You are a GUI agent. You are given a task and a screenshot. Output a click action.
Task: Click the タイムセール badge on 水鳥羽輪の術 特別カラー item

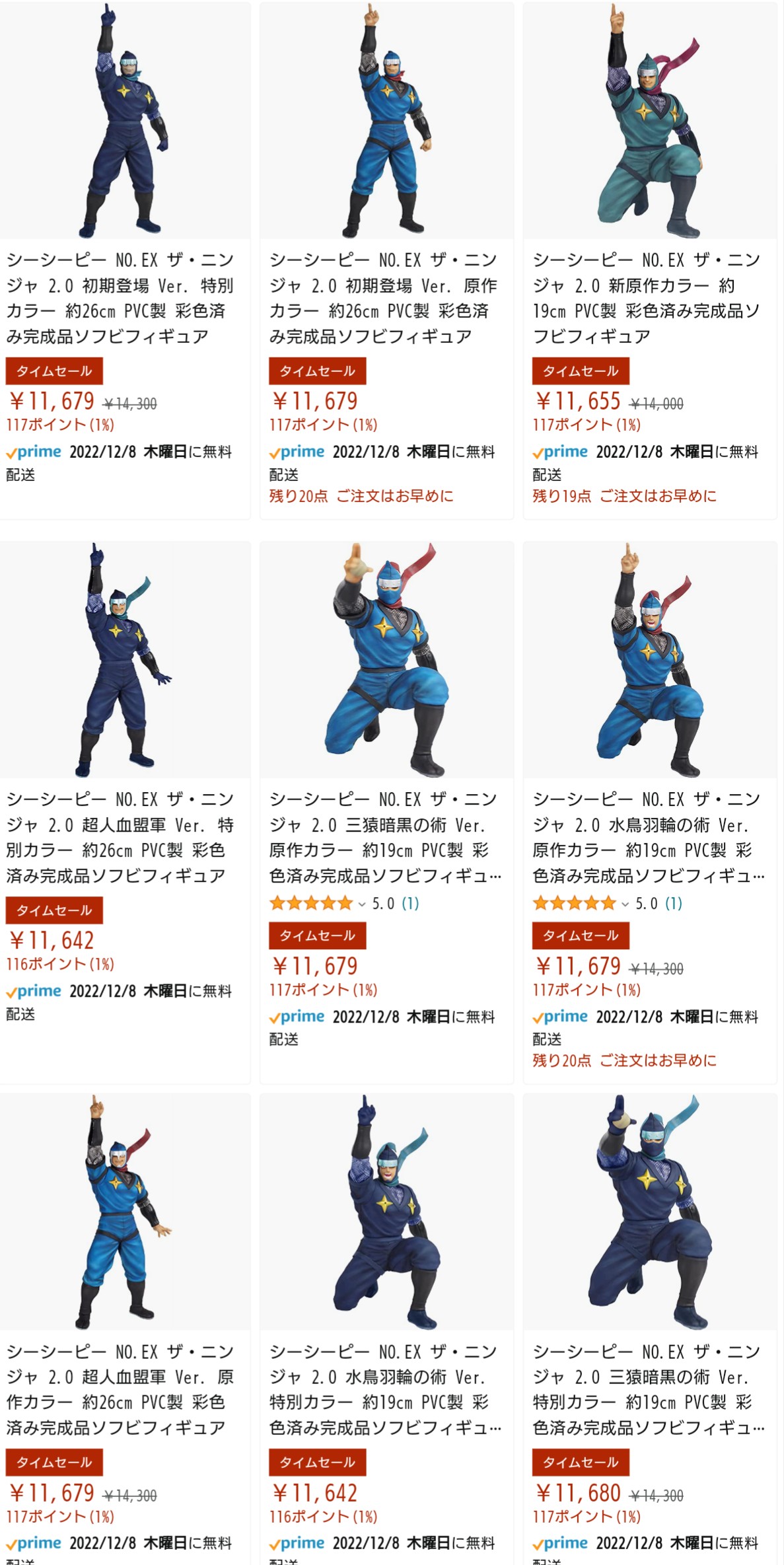point(317,1462)
